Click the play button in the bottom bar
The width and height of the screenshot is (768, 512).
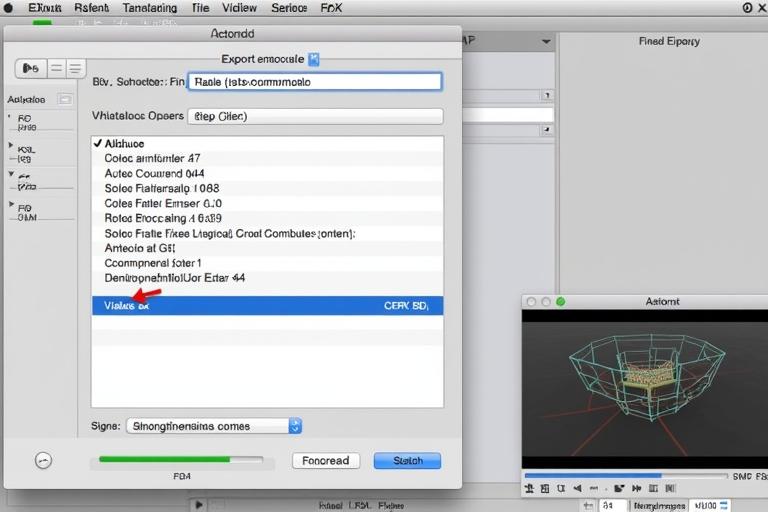tap(199, 505)
